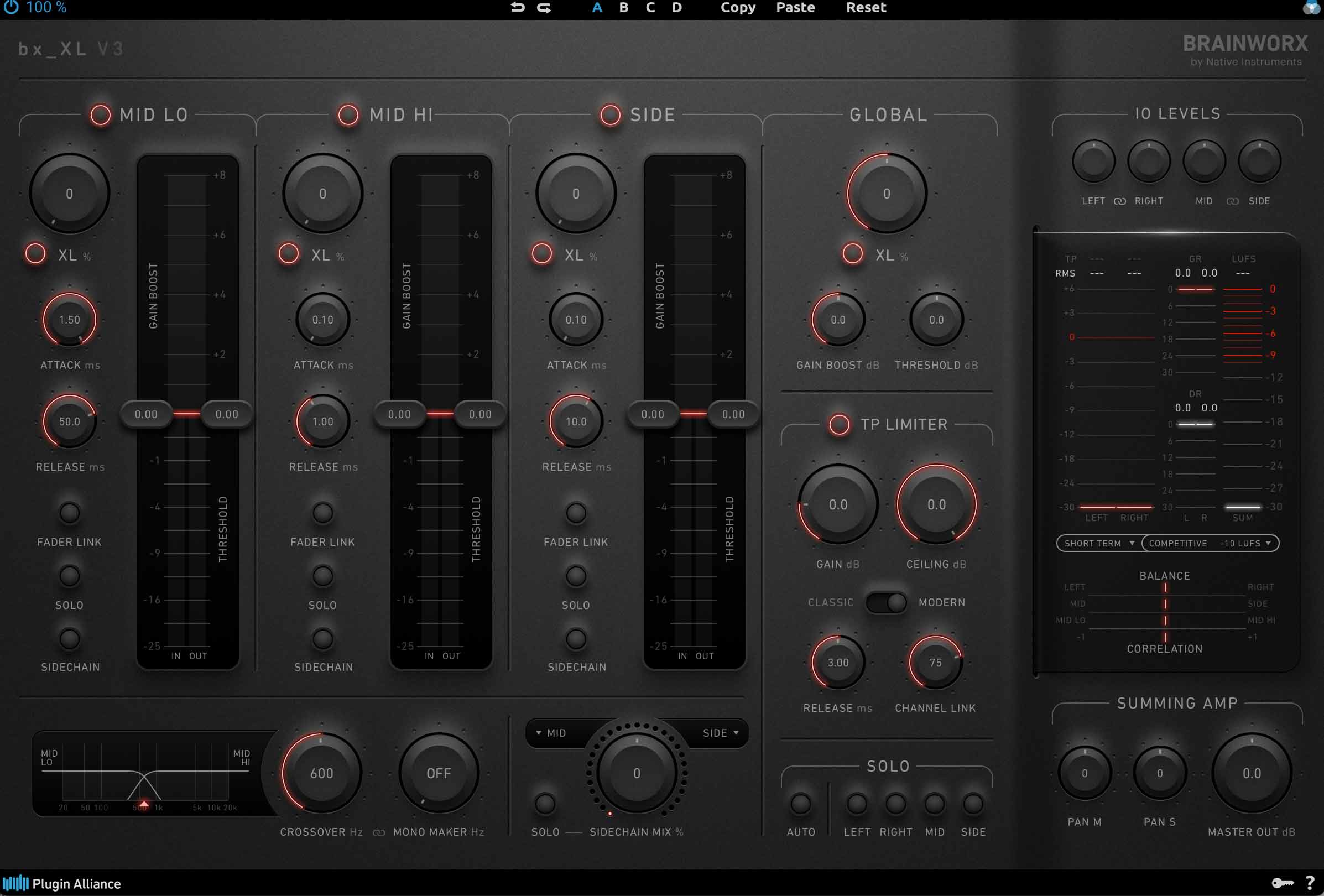1324x896 pixels.
Task: Click the Mono Maker Hz knob
Action: pos(439,773)
